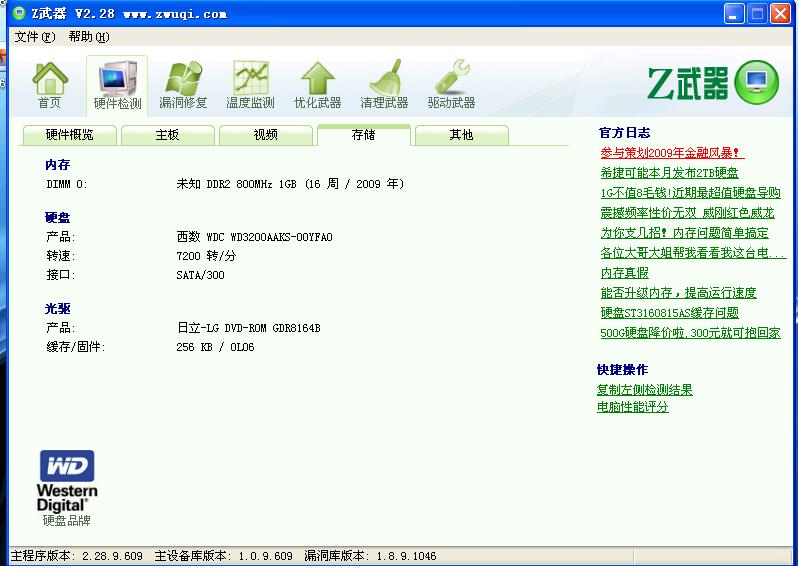
Task: Open link 500G硬盘降价啦
Action: click(x=690, y=333)
